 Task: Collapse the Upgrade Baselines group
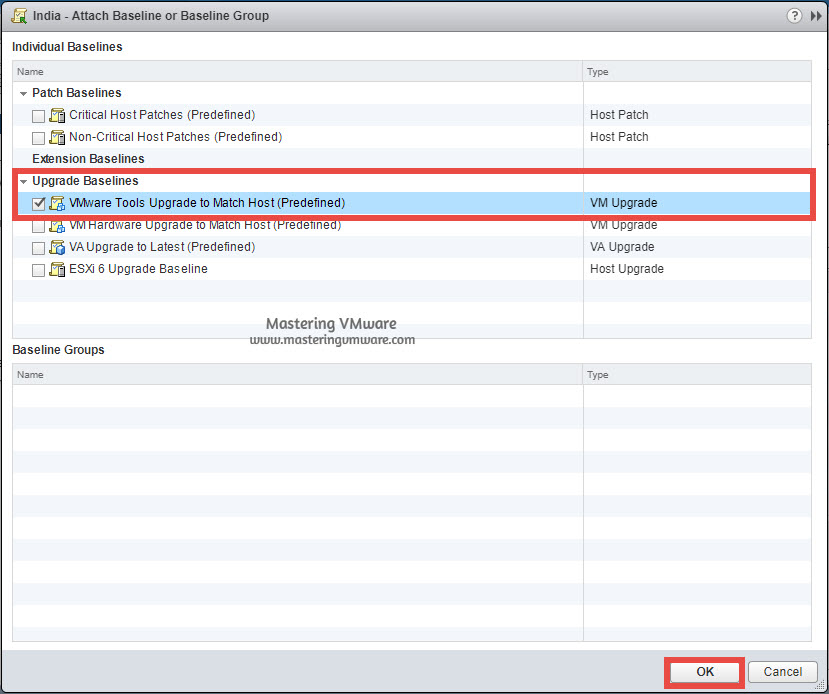click(22, 181)
